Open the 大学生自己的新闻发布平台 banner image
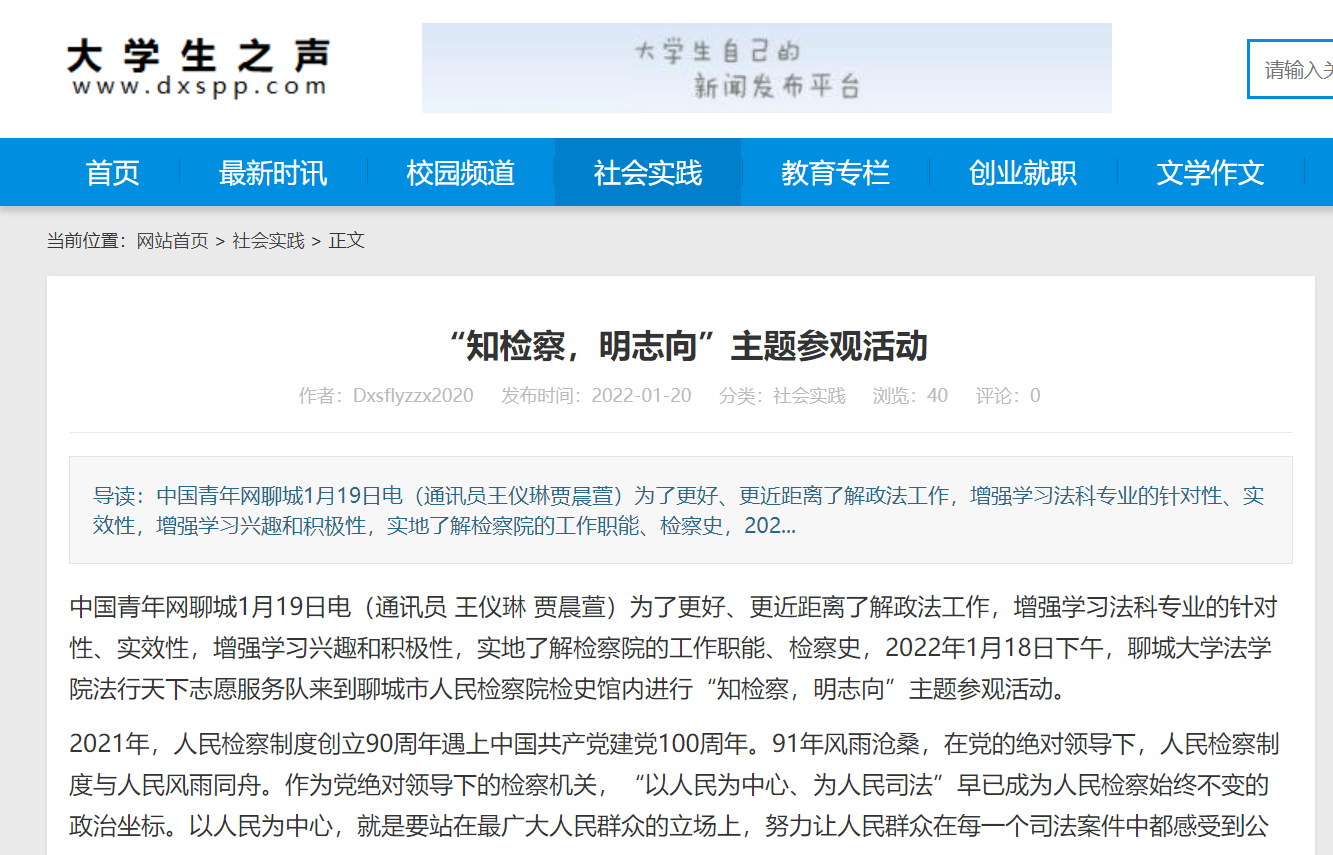 (x=766, y=68)
